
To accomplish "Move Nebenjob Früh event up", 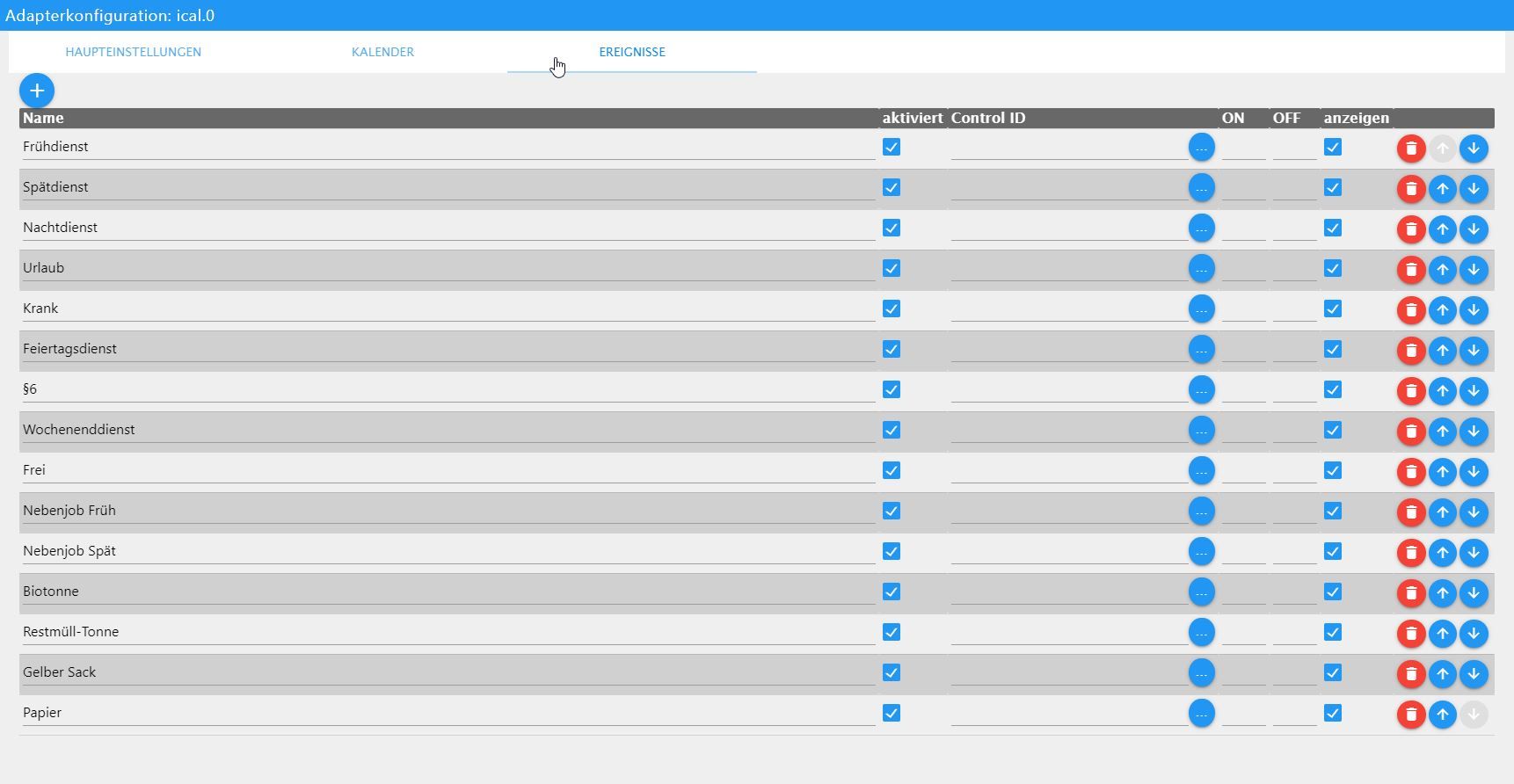I will [1442, 512].
